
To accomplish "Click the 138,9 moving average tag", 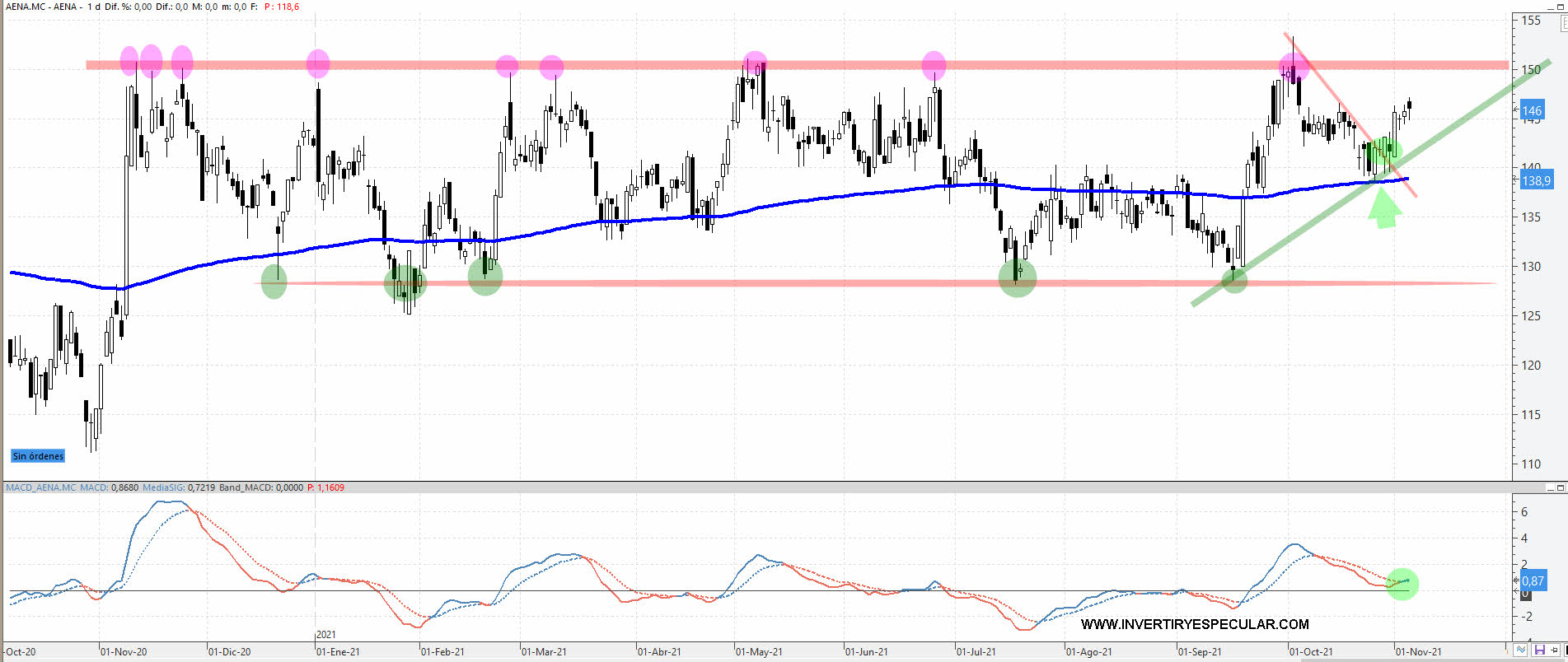I will [x=1536, y=180].
